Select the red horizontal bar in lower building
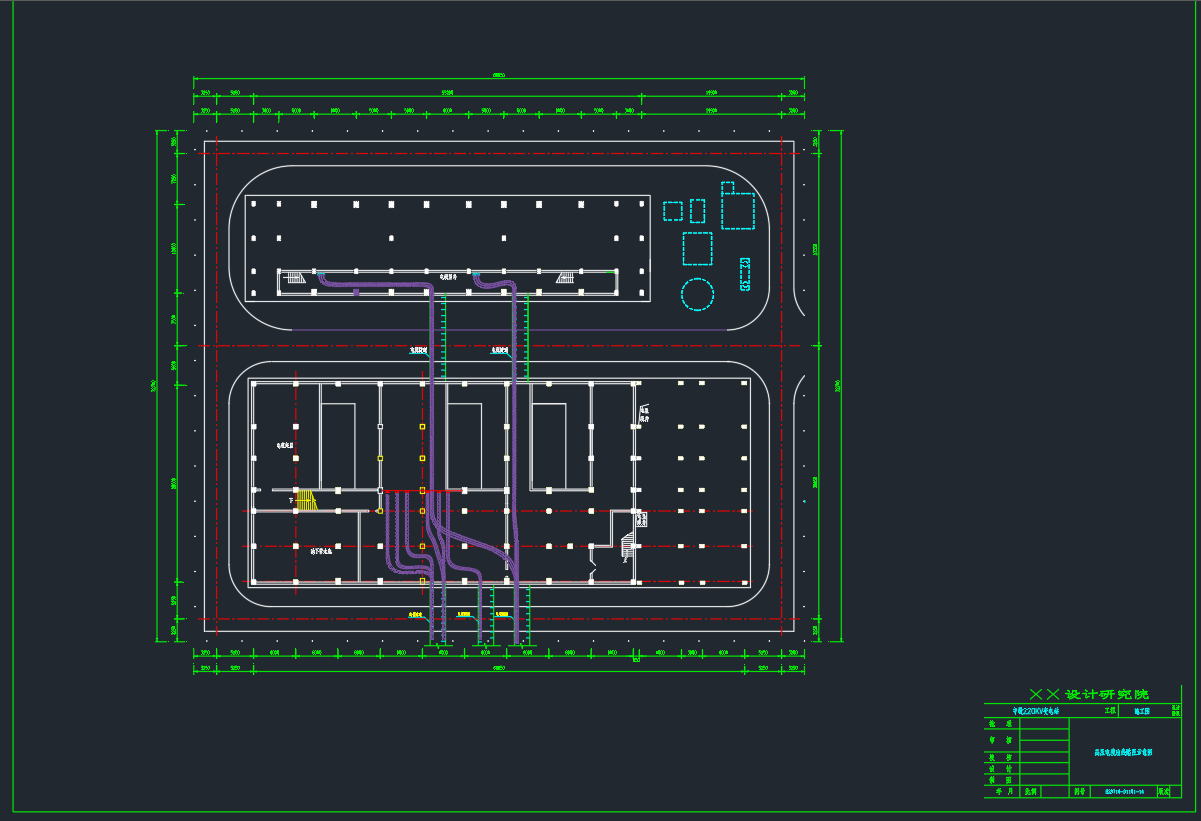Screen dimensions: 1201x821 422,490
